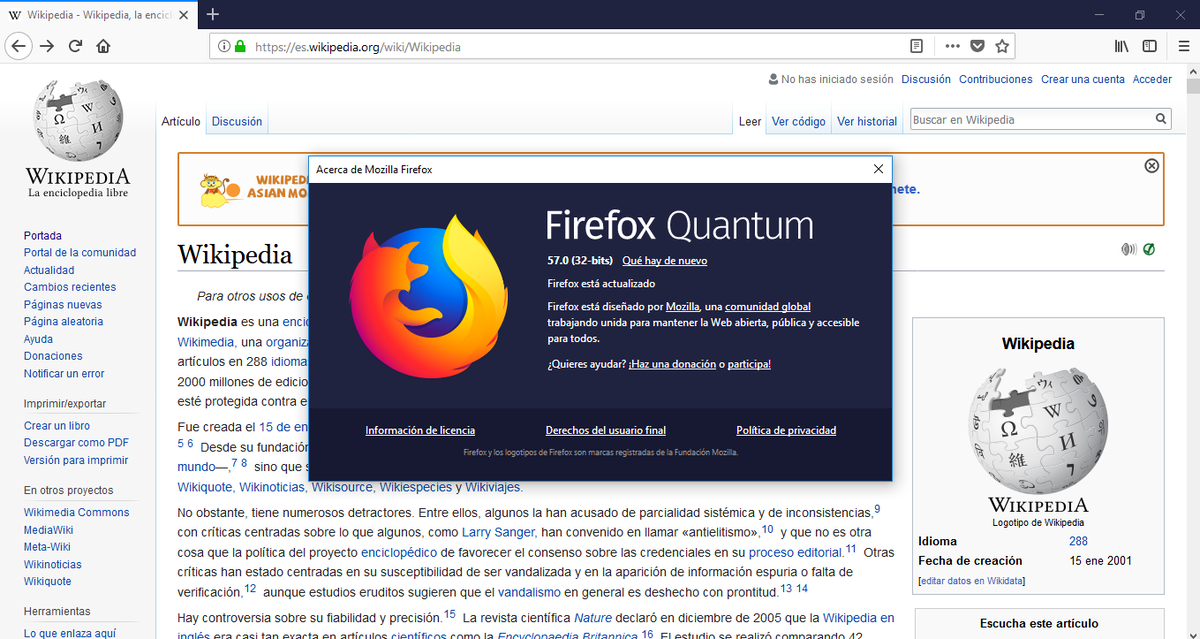The image size is (1200, 639).
Task: Click the participa! link
Action: tap(749, 364)
